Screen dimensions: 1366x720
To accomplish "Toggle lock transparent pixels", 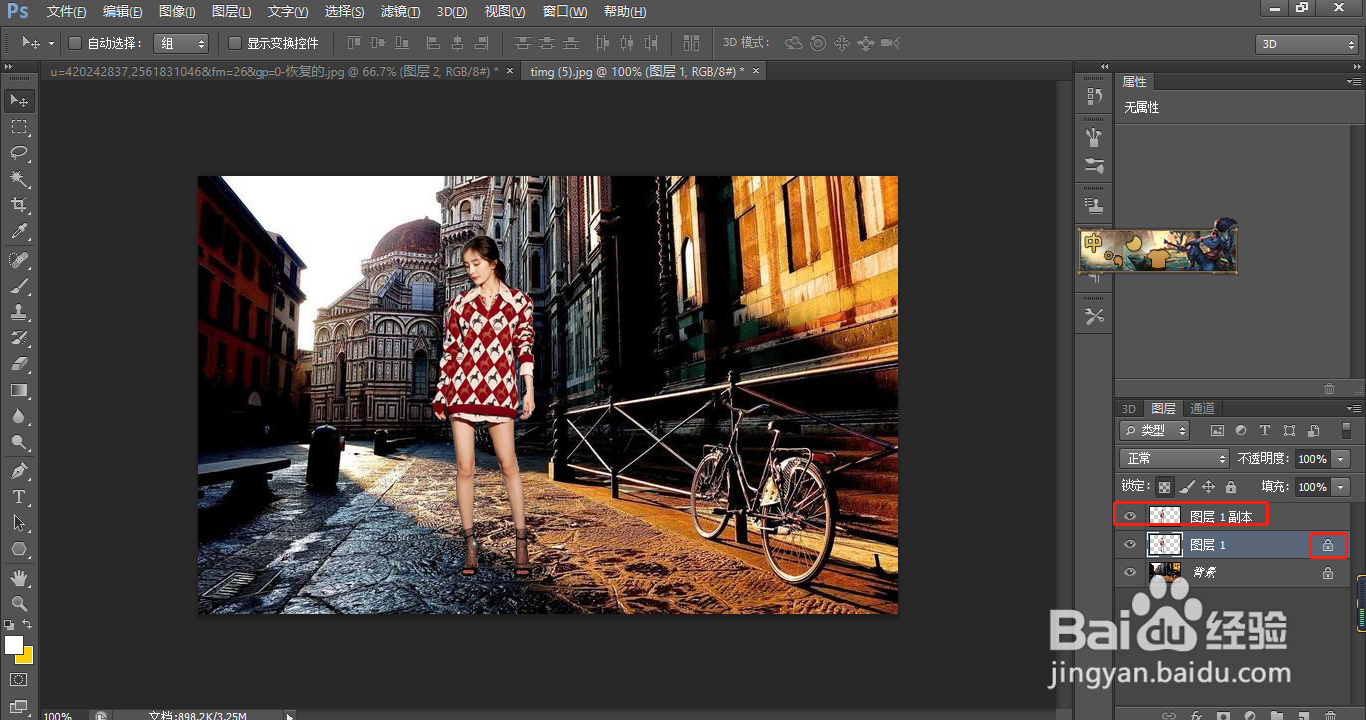I will point(1164,487).
